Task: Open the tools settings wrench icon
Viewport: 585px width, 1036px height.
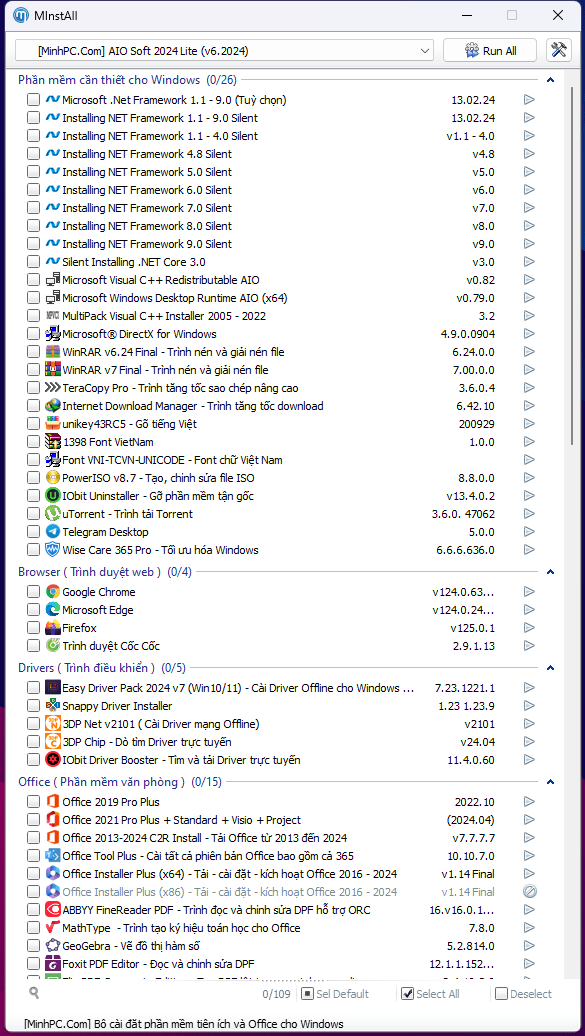Action: [559, 50]
